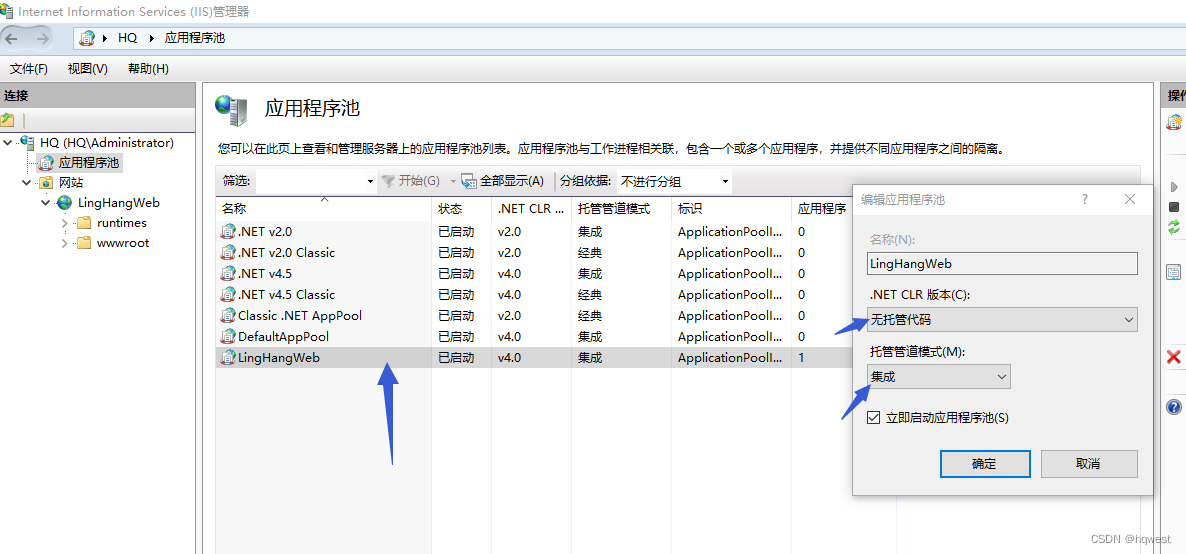This screenshot has width=1186, height=554.
Task: Click the name field containing LingHangWeb
Action: coord(1001,263)
